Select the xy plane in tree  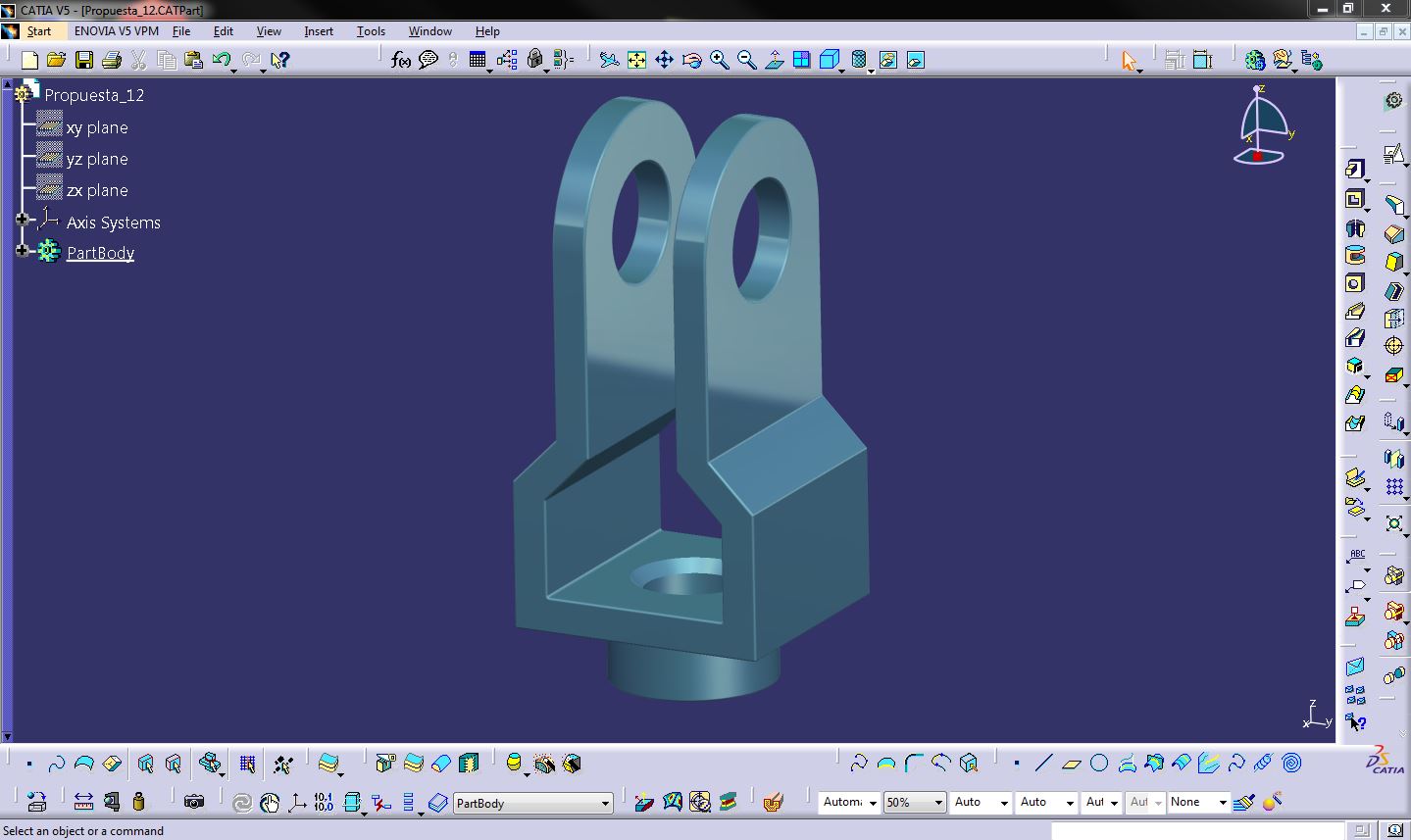pos(97,127)
